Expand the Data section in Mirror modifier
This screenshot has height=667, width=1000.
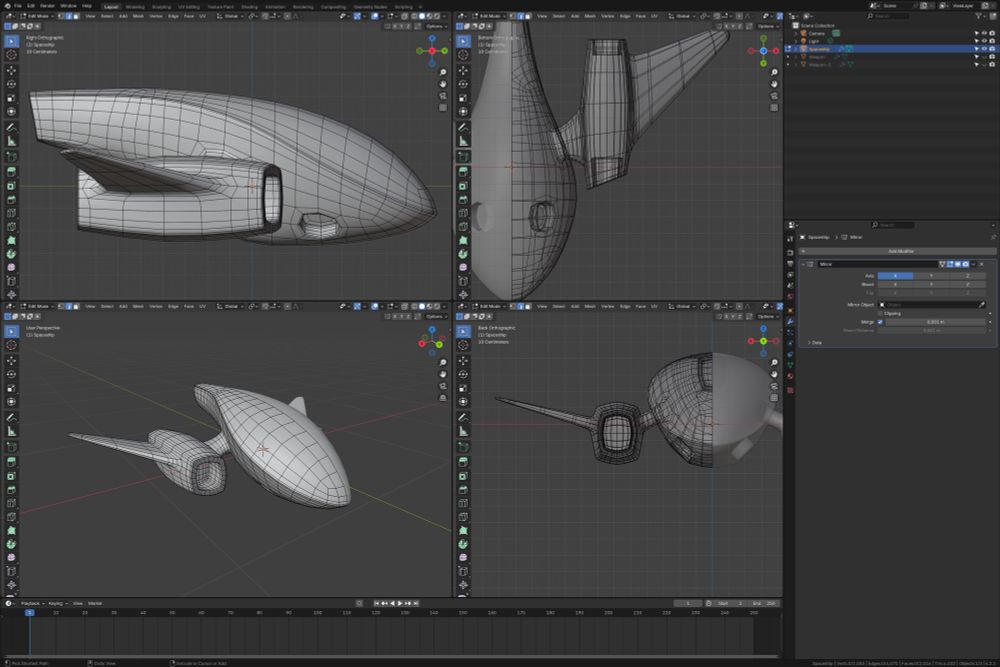[x=815, y=342]
